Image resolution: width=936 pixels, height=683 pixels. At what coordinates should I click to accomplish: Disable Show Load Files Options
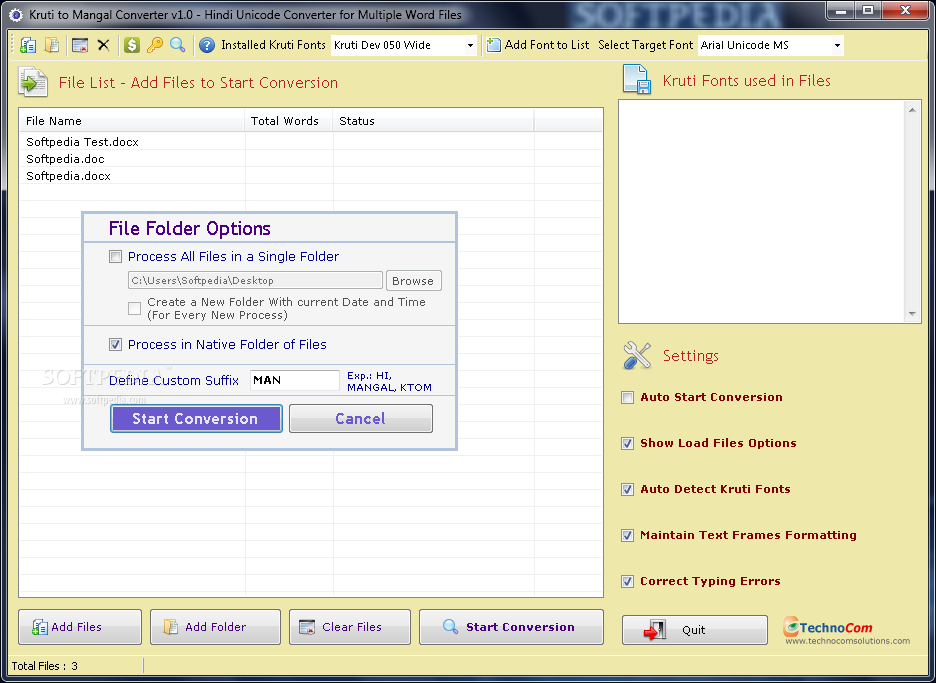tap(627, 444)
